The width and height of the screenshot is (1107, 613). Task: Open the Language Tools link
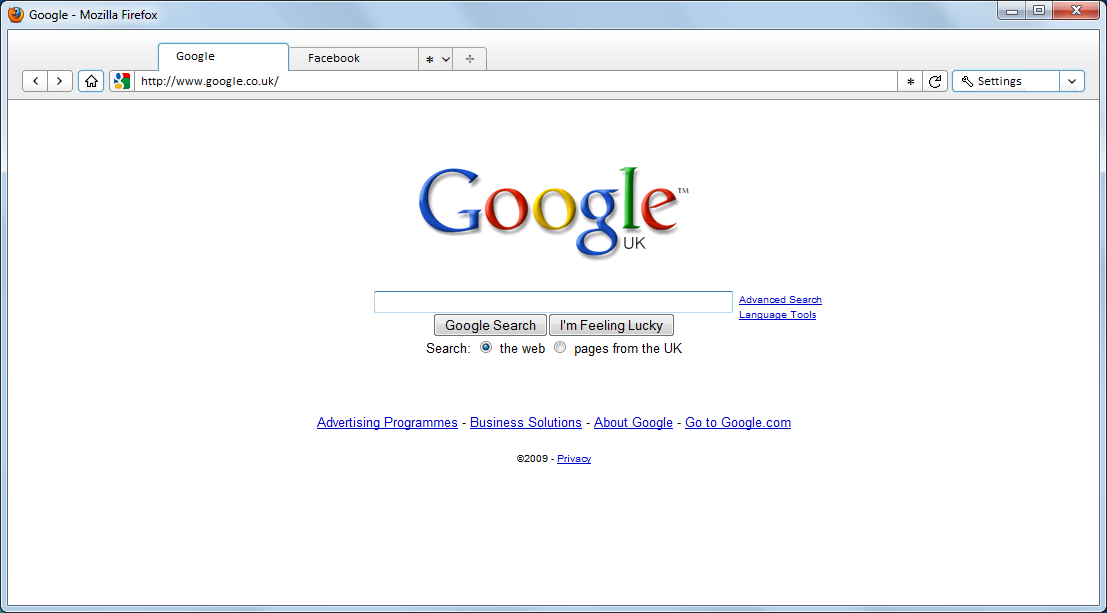tap(777, 315)
